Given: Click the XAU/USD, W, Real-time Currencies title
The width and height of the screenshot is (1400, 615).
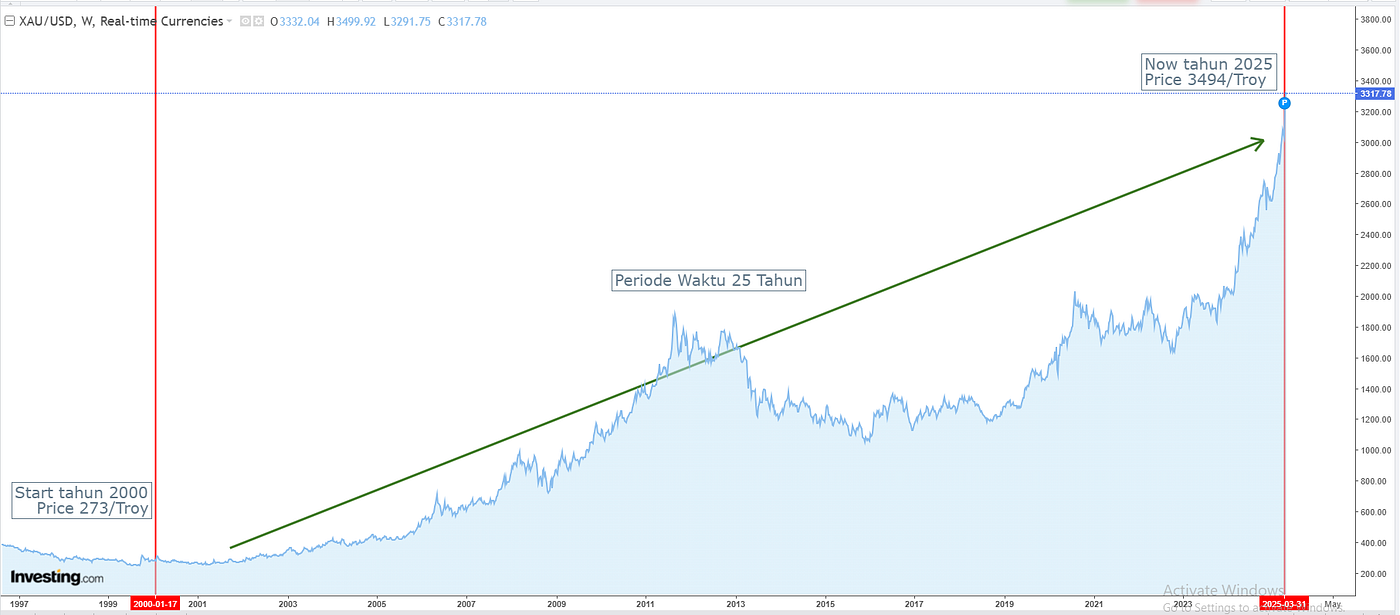Looking at the screenshot, I should (x=120, y=21).
